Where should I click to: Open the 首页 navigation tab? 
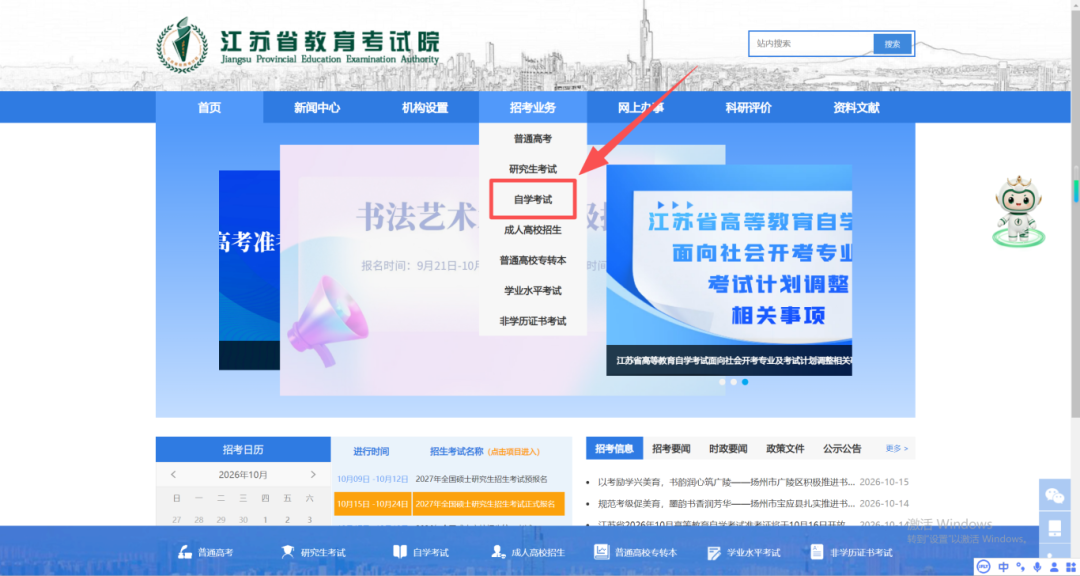[x=209, y=107]
